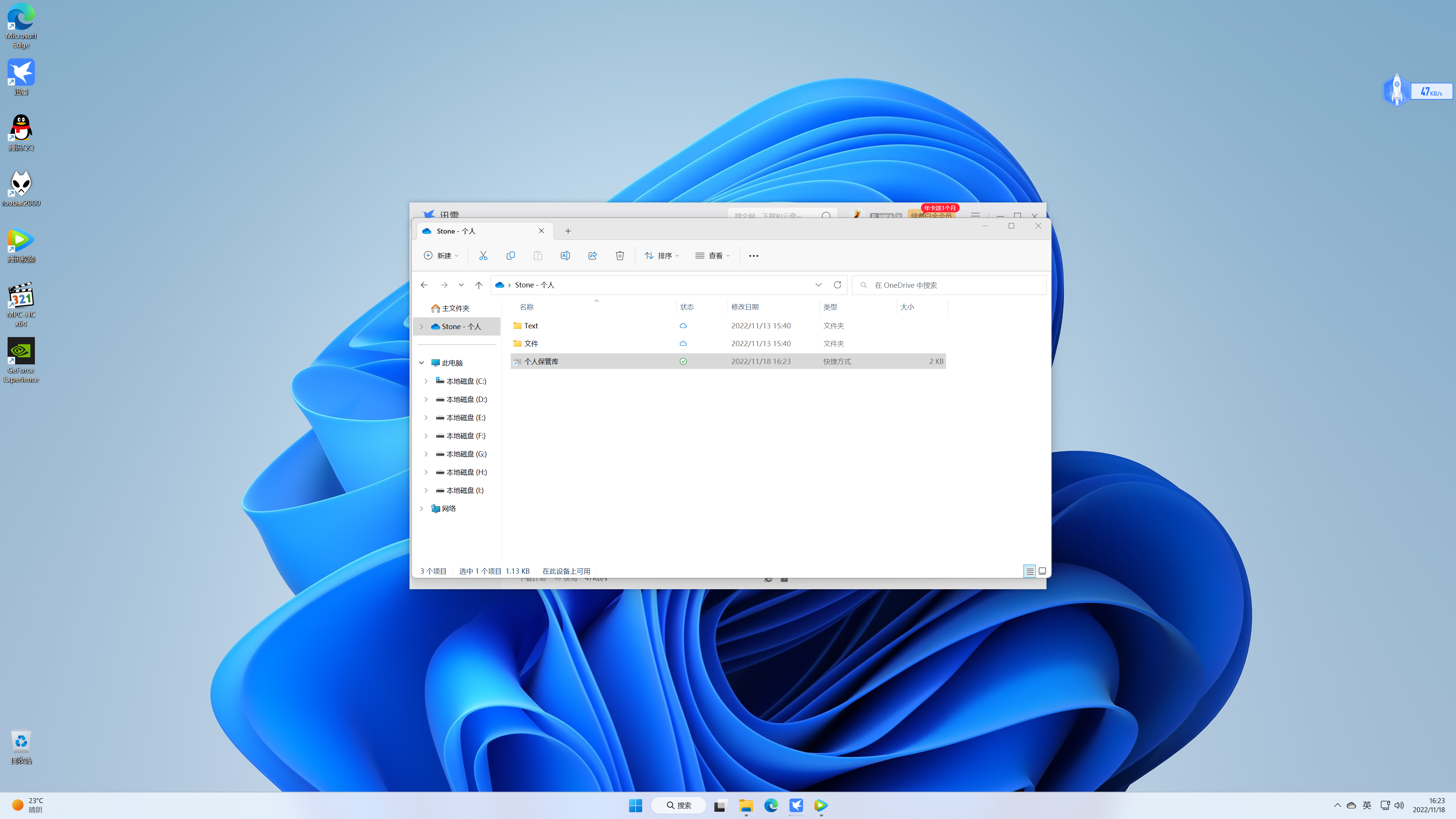Switch to large thumbnails view toggle

(x=1042, y=571)
